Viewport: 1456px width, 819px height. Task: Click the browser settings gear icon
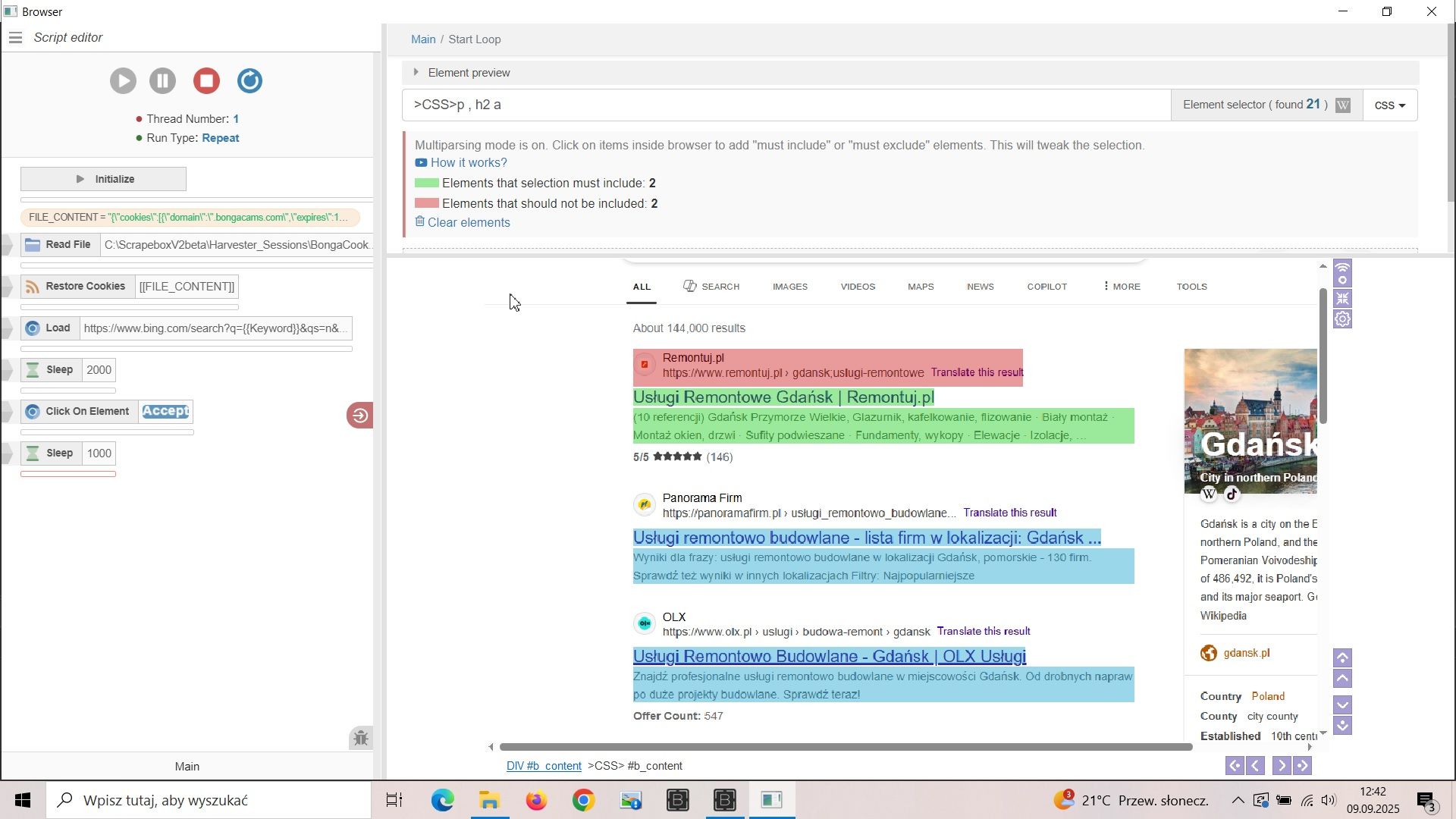[x=1343, y=320]
